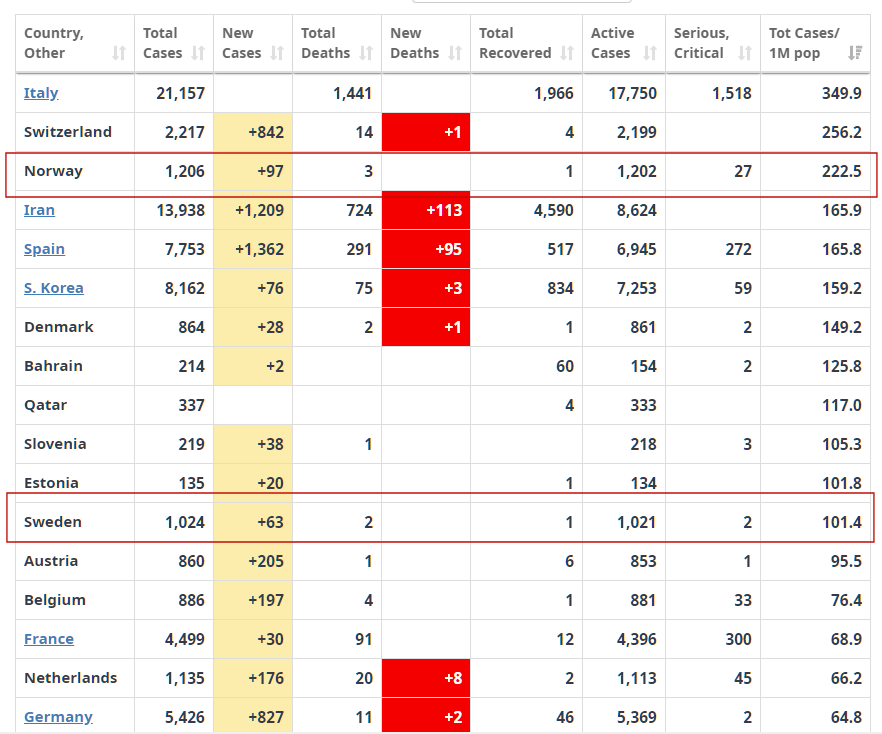Screen dimensions: 882x734
Task: Click France's total recovered 12
Action: tap(565, 639)
